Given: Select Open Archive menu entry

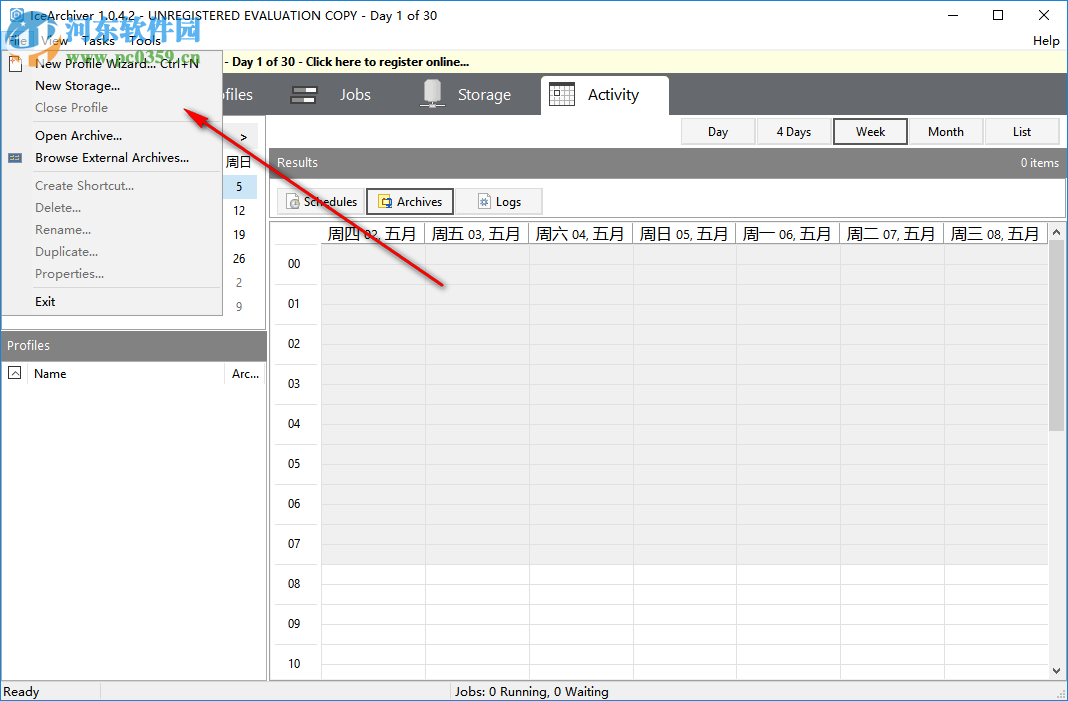Looking at the screenshot, I should [112, 136].
